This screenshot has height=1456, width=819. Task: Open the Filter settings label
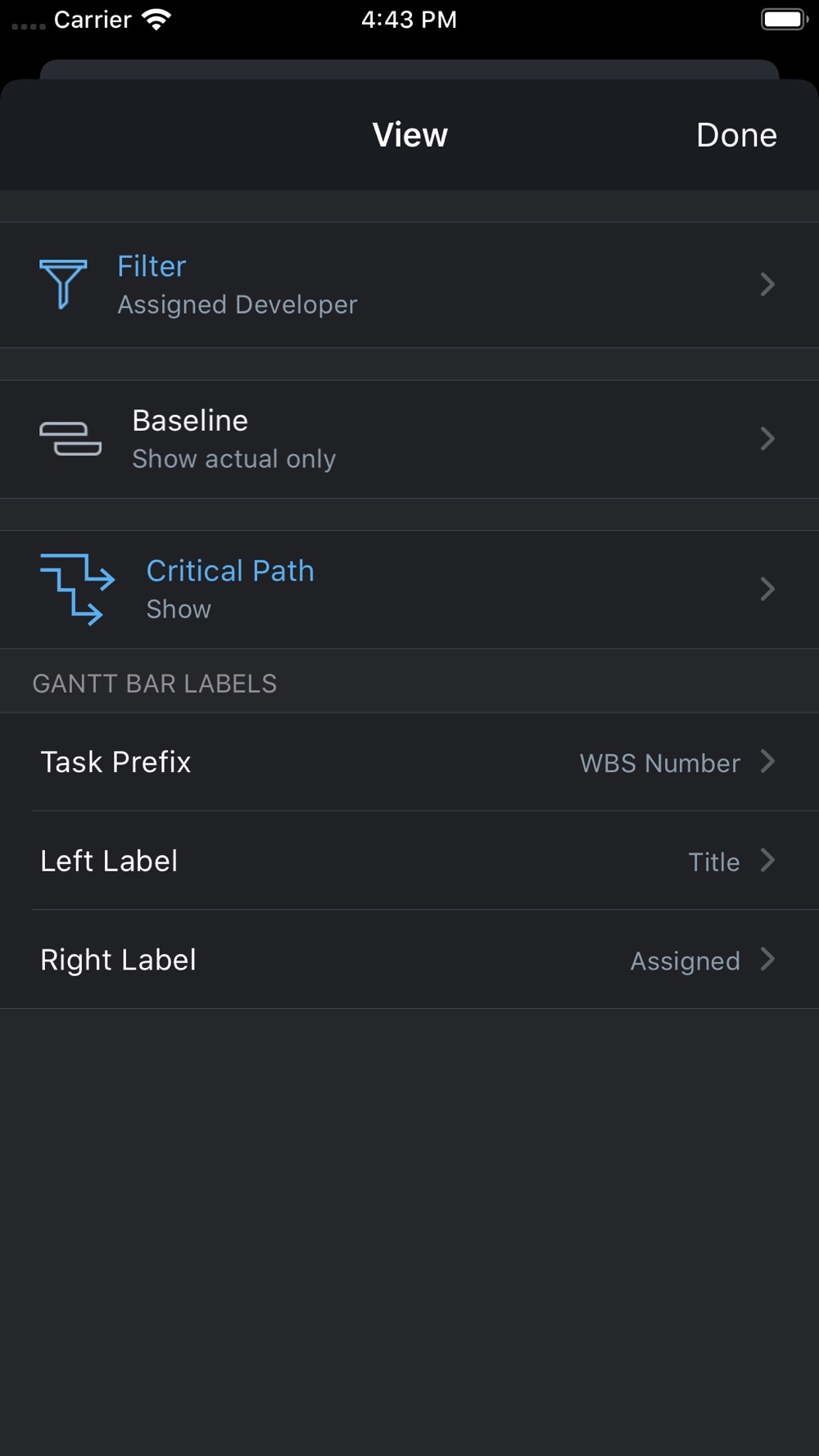152,266
